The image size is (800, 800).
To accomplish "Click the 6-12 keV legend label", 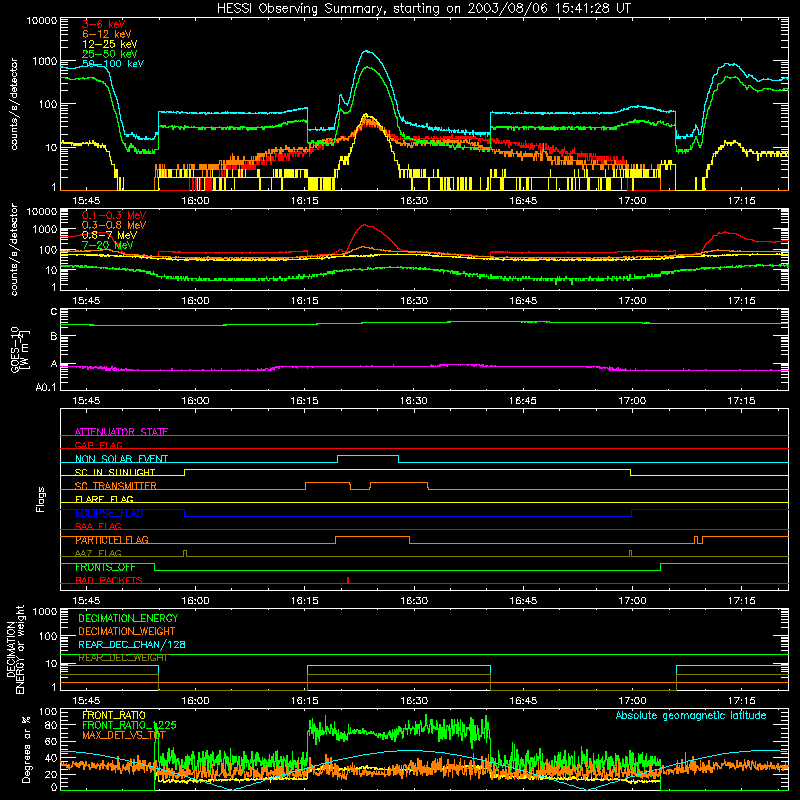I will pyautogui.click(x=107, y=34).
